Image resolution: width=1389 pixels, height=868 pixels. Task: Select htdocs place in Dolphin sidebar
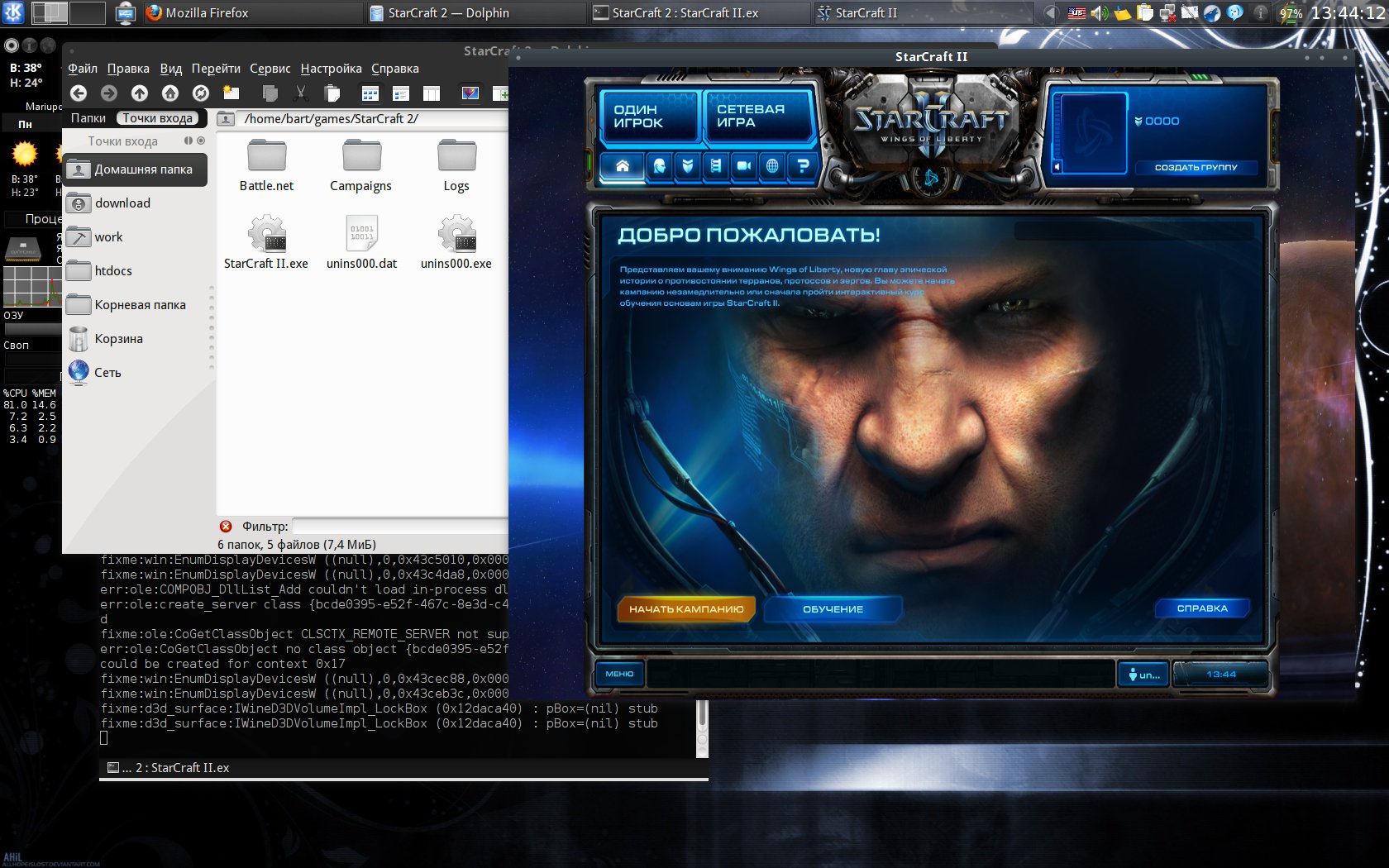click(x=136, y=271)
